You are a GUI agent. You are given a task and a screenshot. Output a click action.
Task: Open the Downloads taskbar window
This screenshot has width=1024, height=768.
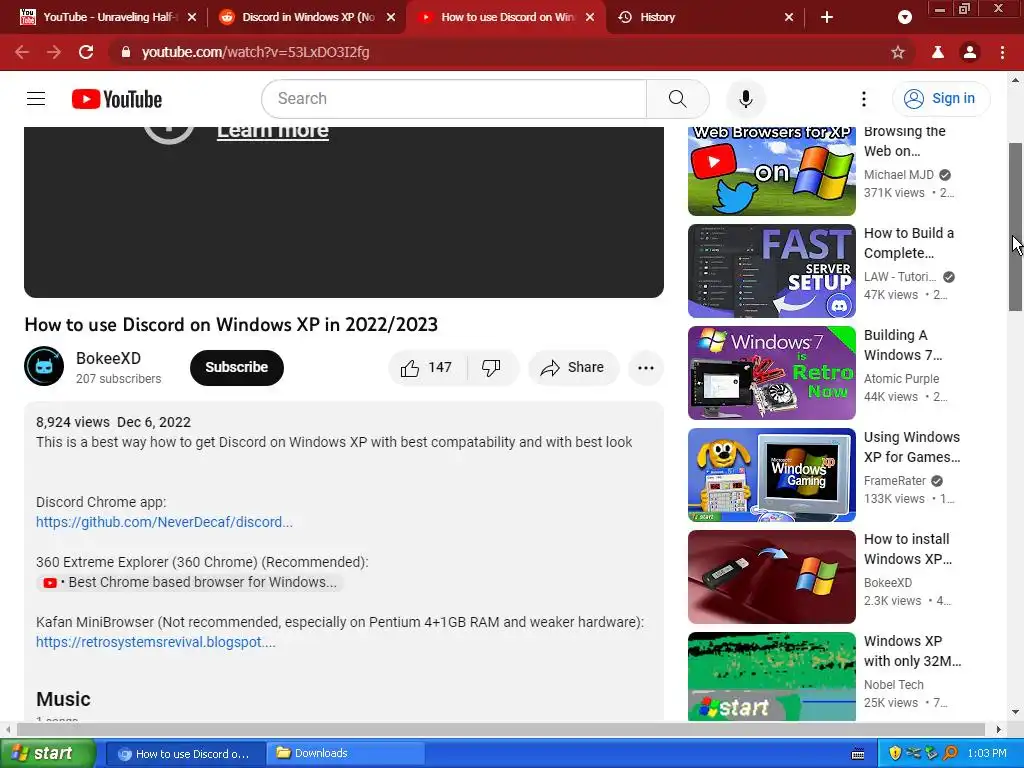click(x=345, y=753)
